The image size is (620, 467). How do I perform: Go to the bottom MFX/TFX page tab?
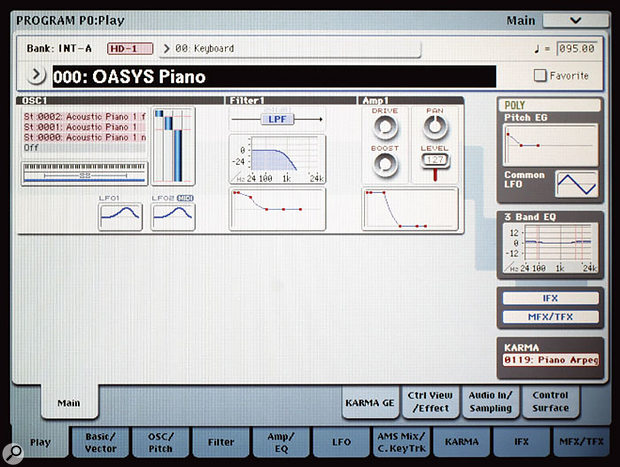pyautogui.click(x=581, y=442)
